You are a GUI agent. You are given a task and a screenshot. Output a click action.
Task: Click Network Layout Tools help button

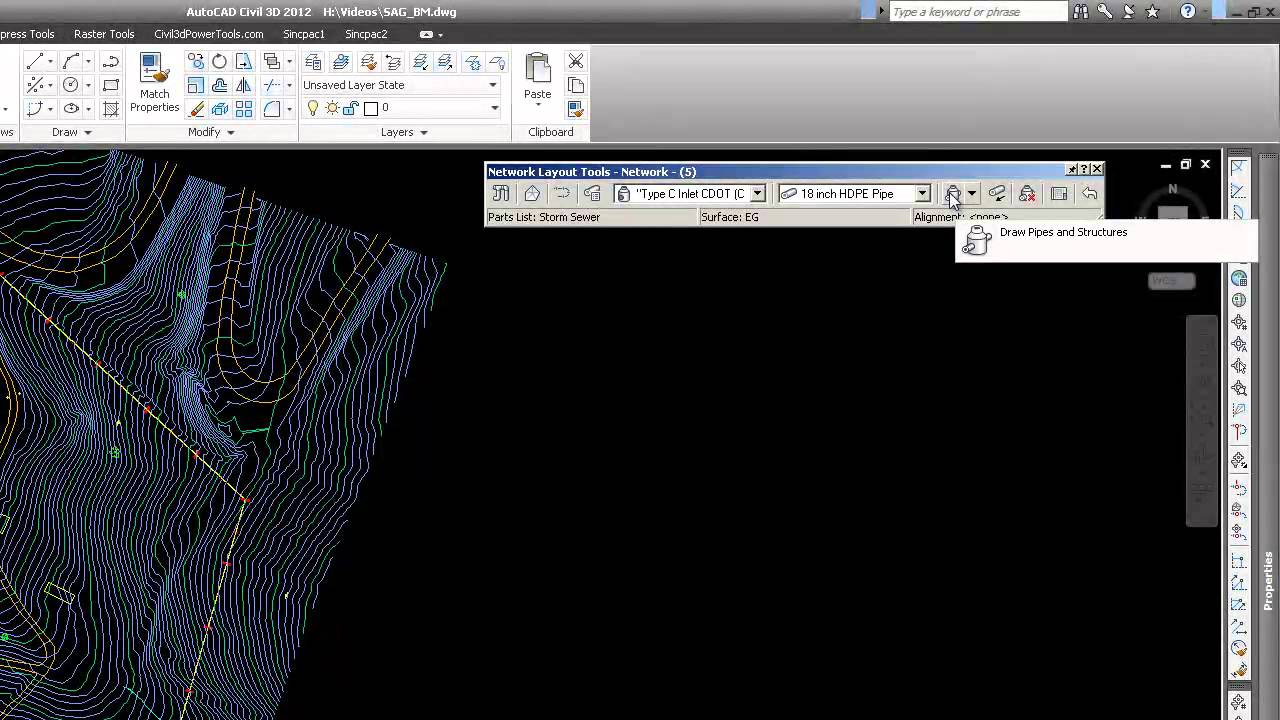(1084, 169)
